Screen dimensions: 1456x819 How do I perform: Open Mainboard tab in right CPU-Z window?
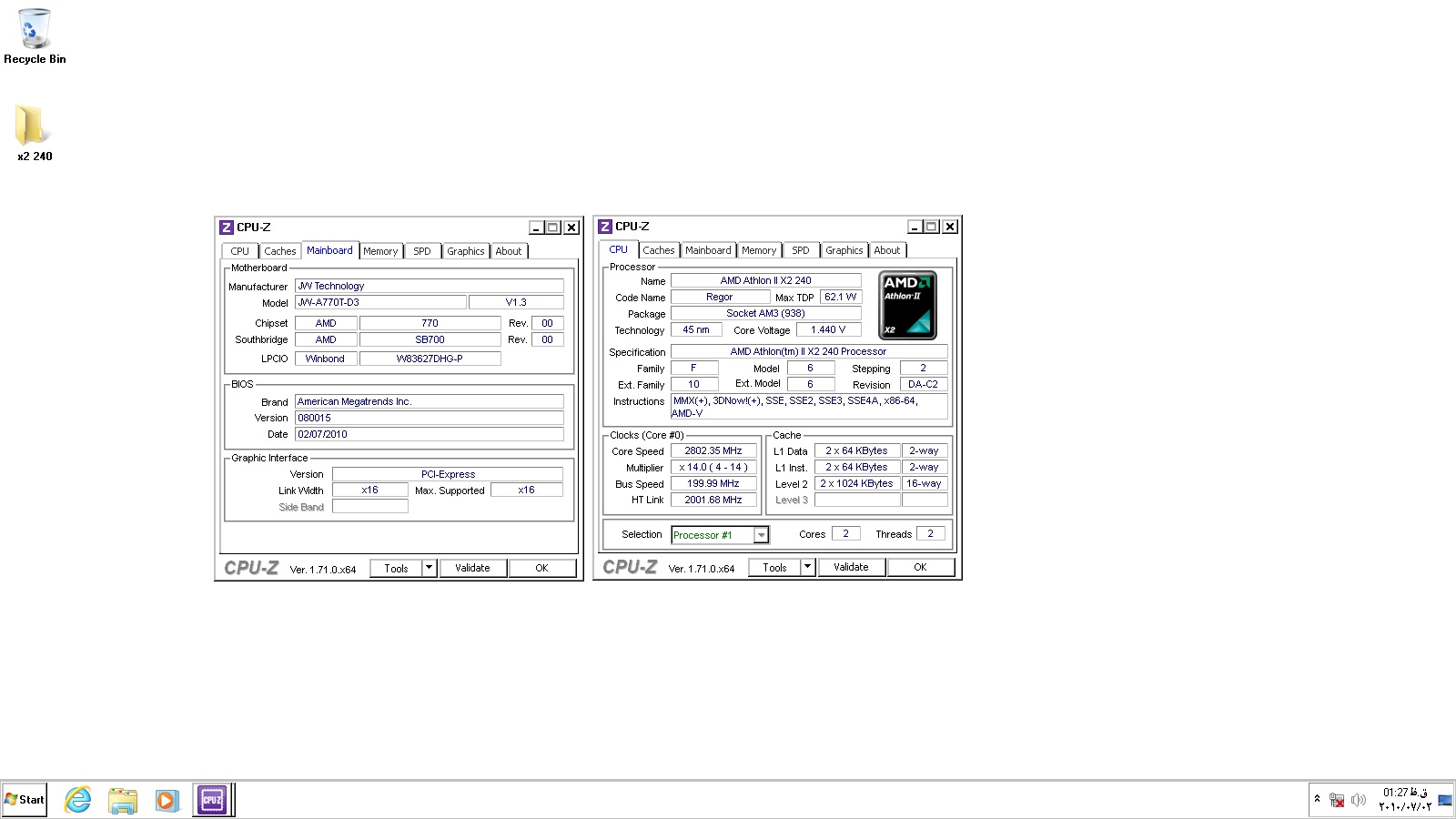[708, 250]
